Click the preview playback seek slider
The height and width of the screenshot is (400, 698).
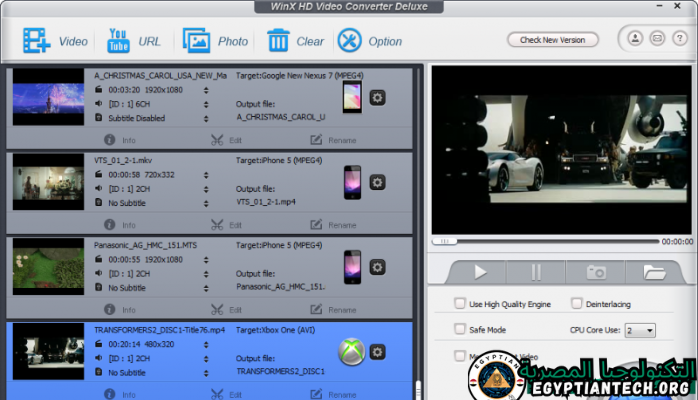pyautogui.click(x=545, y=241)
